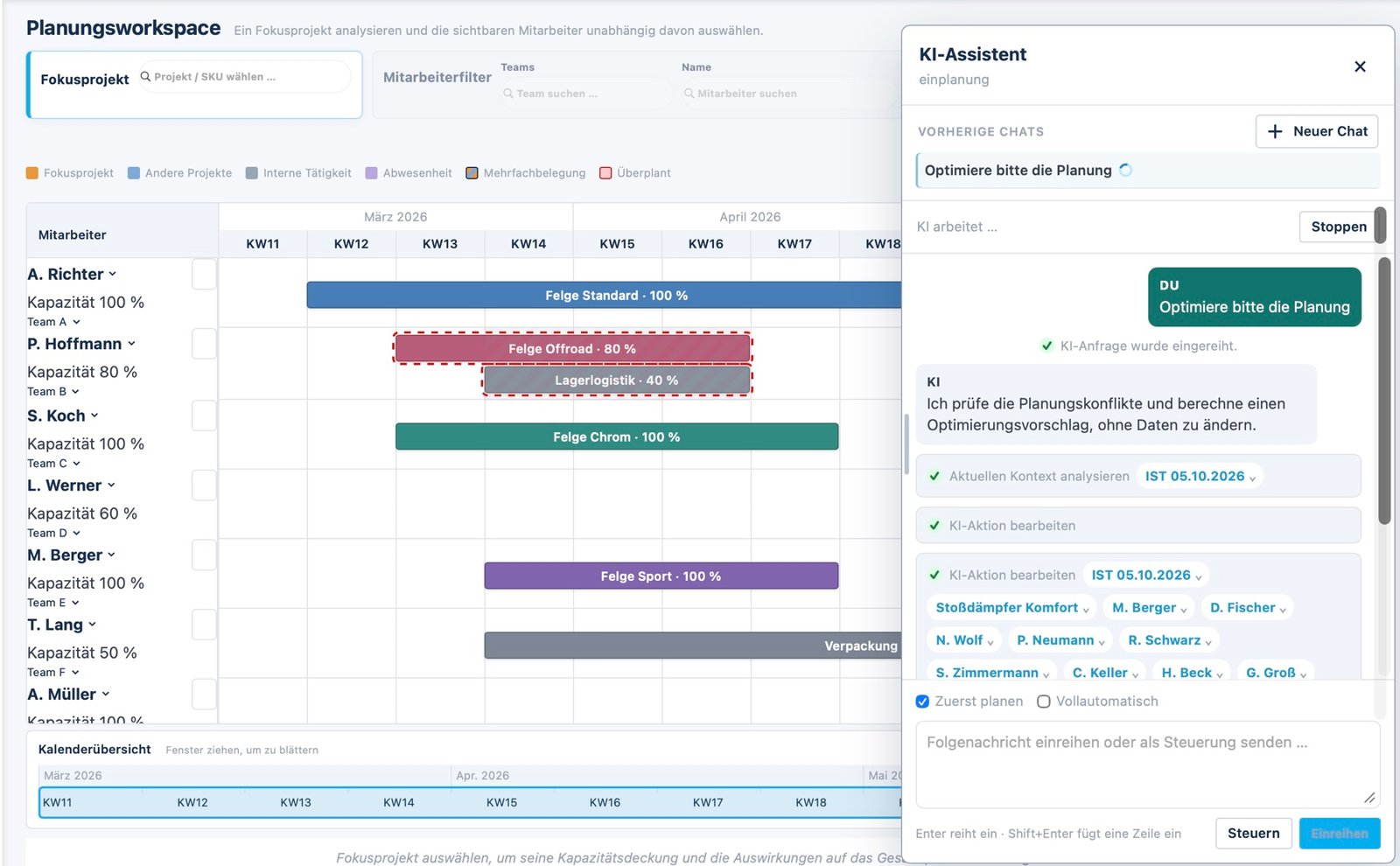Click the Mehrfachbelegung legend icon
The height and width of the screenshot is (866, 1400).
[472, 172]
